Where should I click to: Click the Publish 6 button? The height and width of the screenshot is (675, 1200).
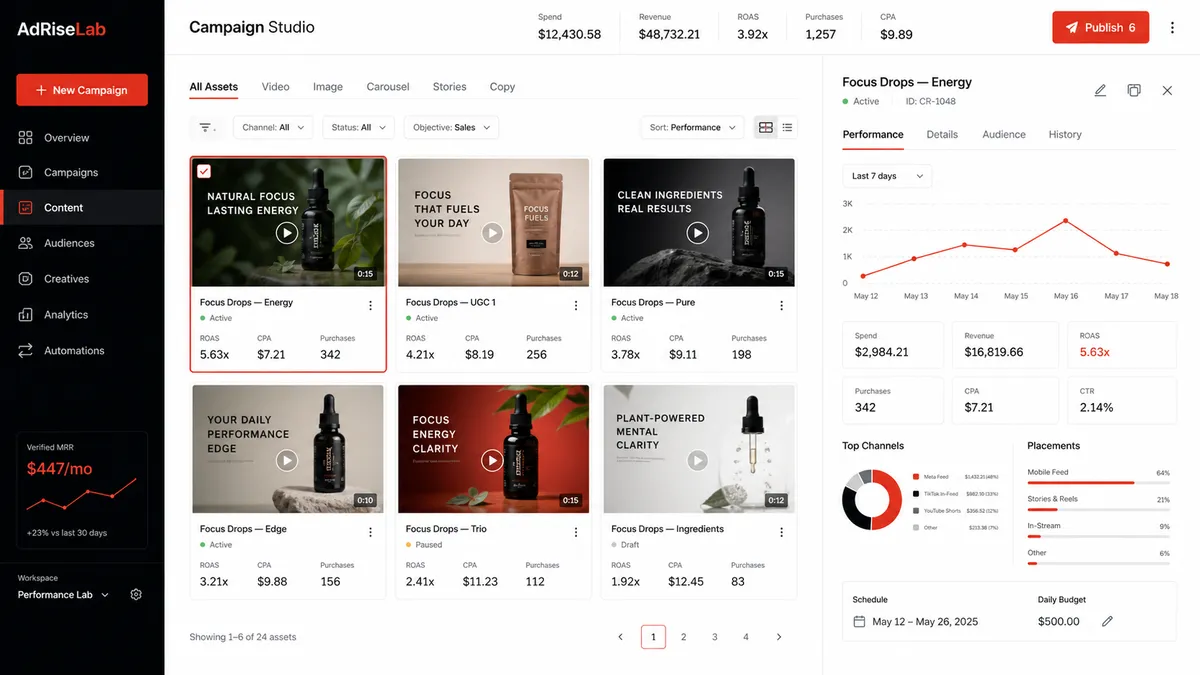click(x=1100, y=28)
